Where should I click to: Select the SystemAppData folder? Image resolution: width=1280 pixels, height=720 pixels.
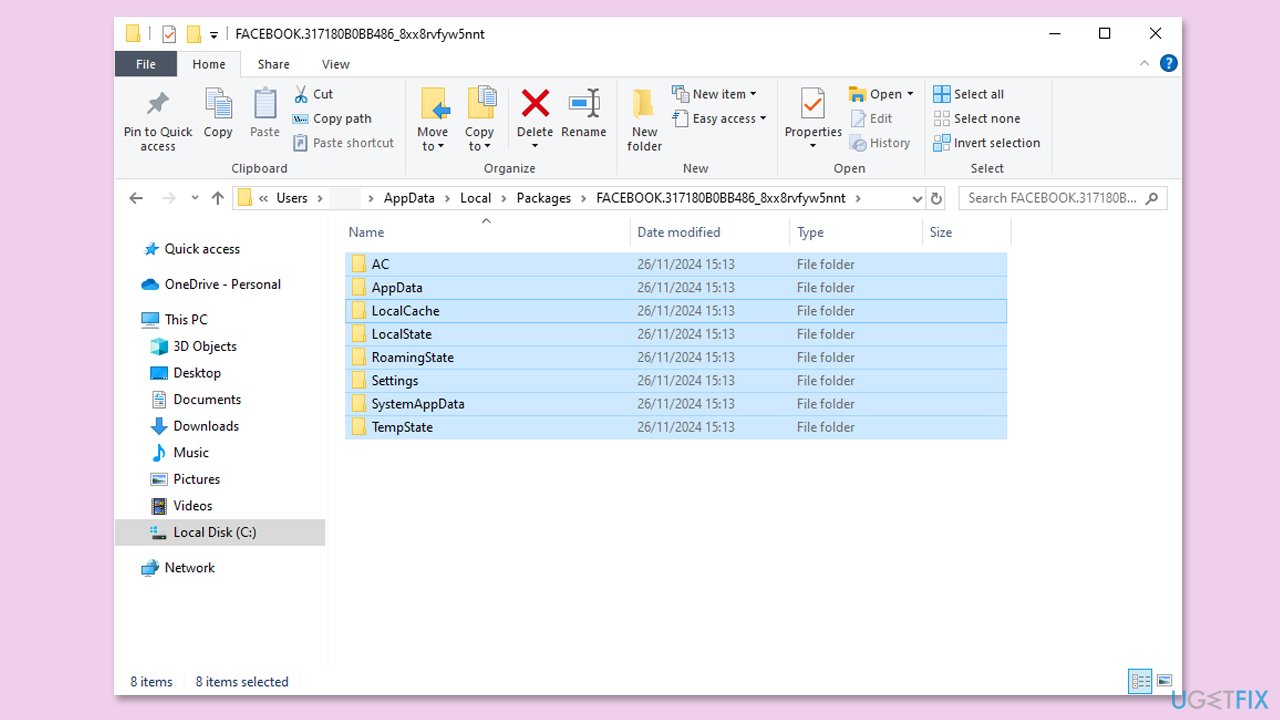pyautogui.click(x=676, y=404)
